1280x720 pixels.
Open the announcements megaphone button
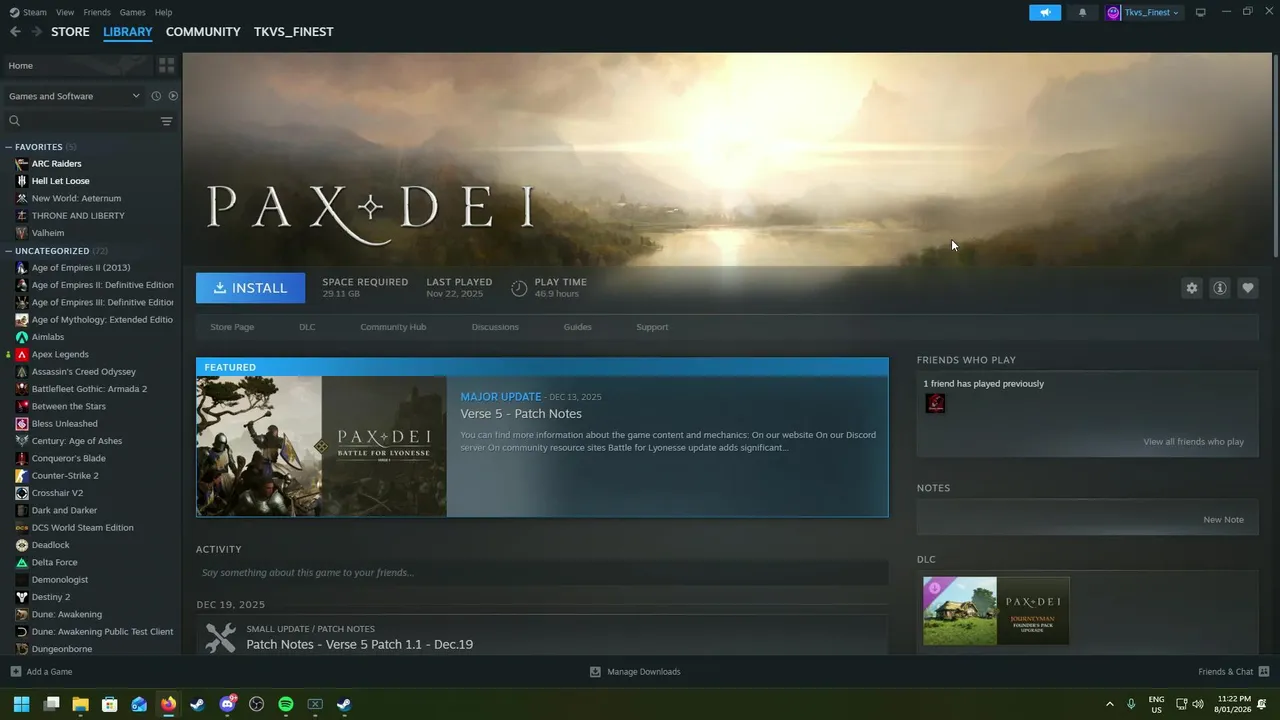[x=1045, y=12]
